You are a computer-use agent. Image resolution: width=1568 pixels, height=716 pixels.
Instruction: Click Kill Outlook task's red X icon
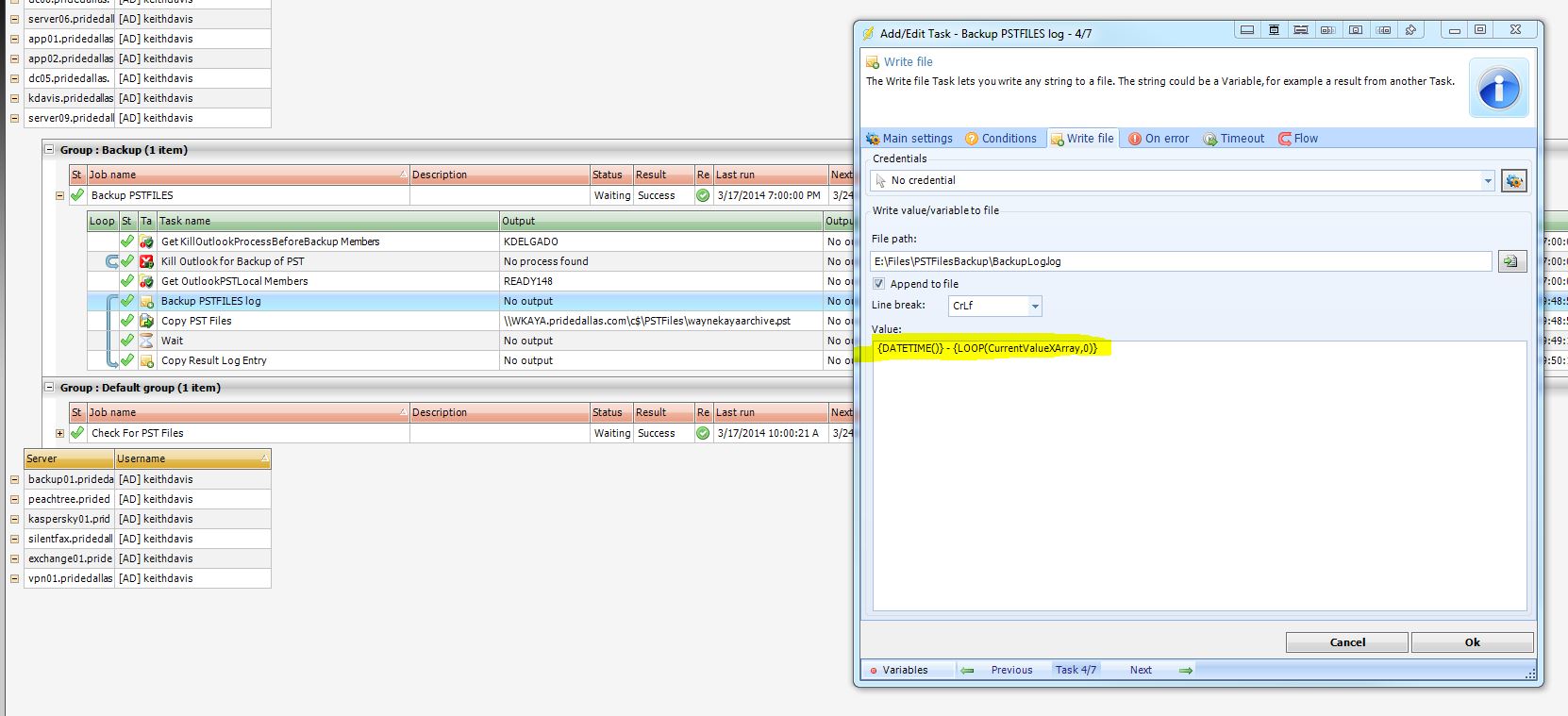coord(146,261)
